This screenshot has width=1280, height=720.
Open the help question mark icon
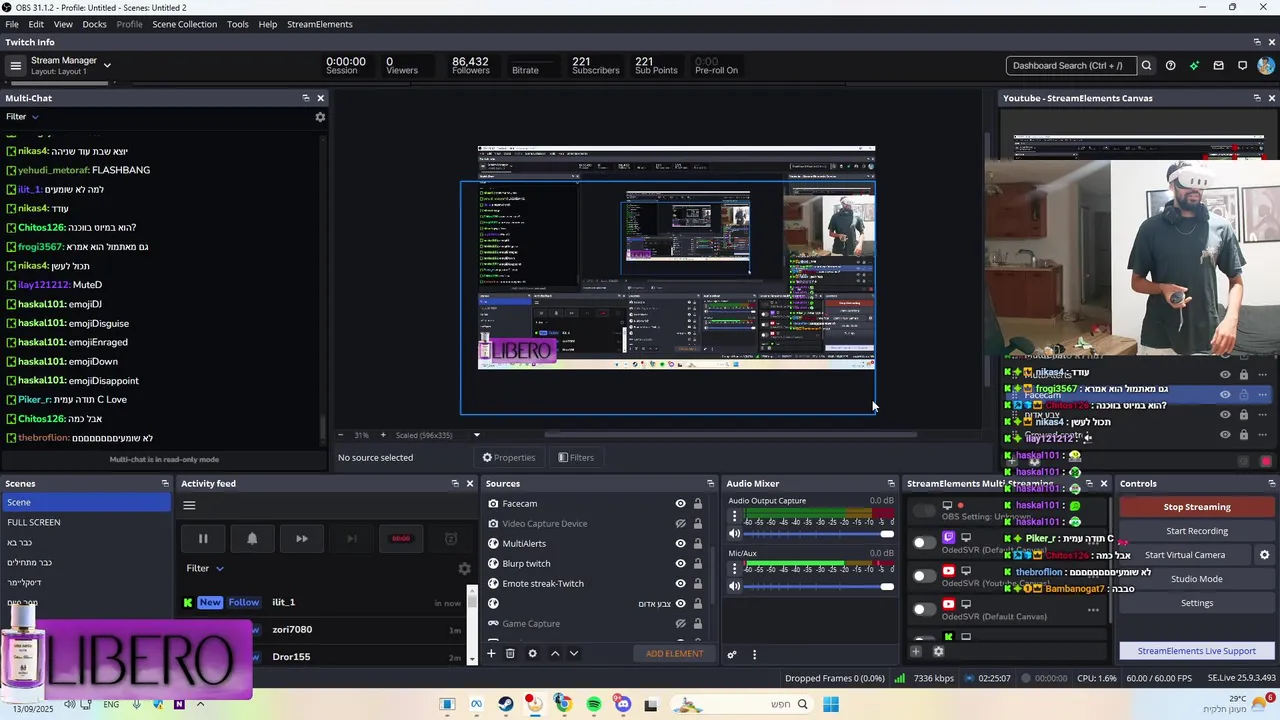point(1170,66)
